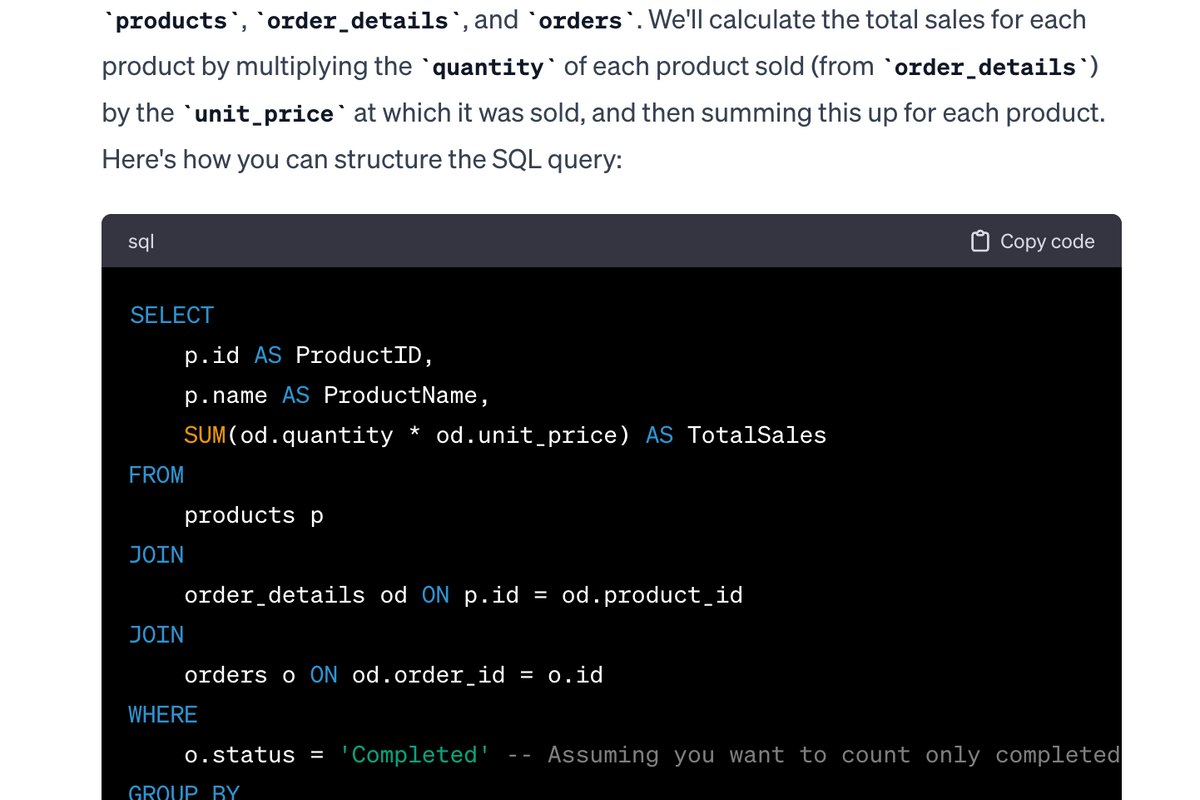Image resolution: width=1200 pixels, height=800 pixels.
Task: Click the clipboard icon beside Copy code
Action: 980,241
